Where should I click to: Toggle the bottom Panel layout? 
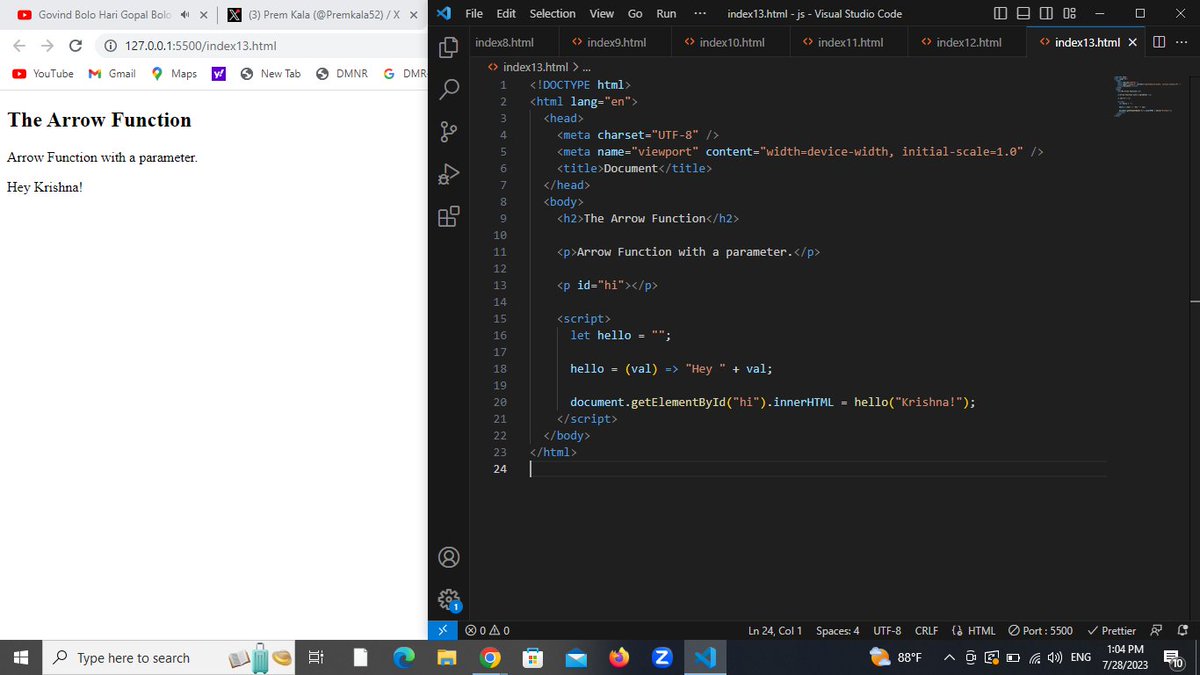tap(1025, 14)
